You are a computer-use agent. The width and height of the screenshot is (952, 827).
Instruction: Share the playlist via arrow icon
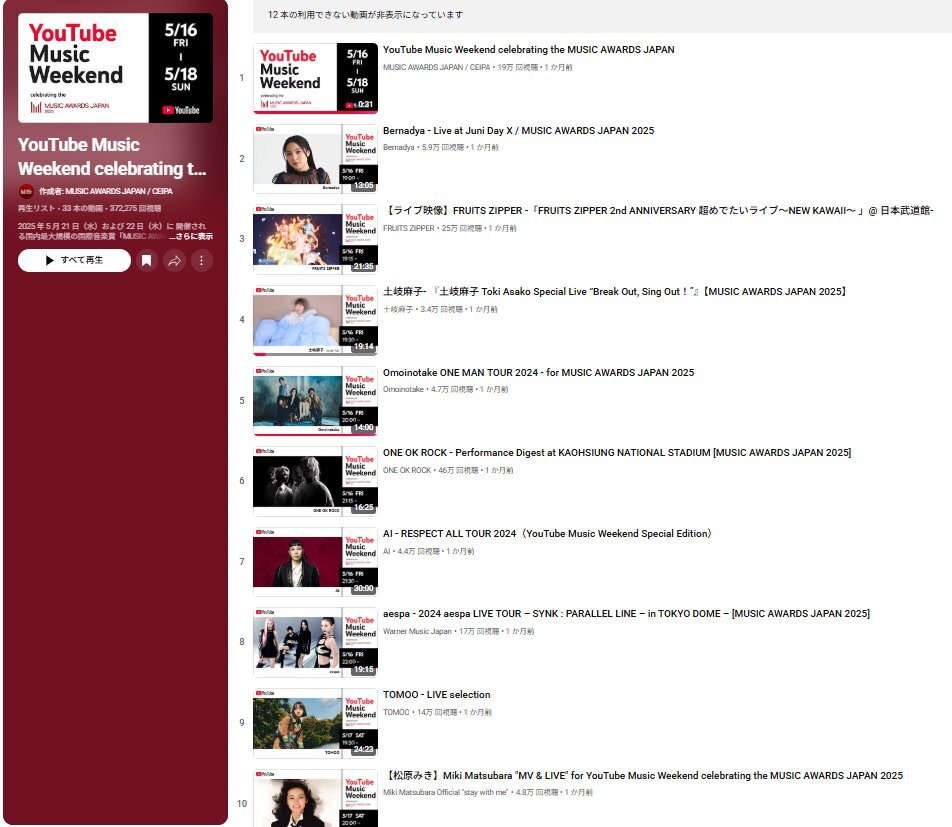174,260
